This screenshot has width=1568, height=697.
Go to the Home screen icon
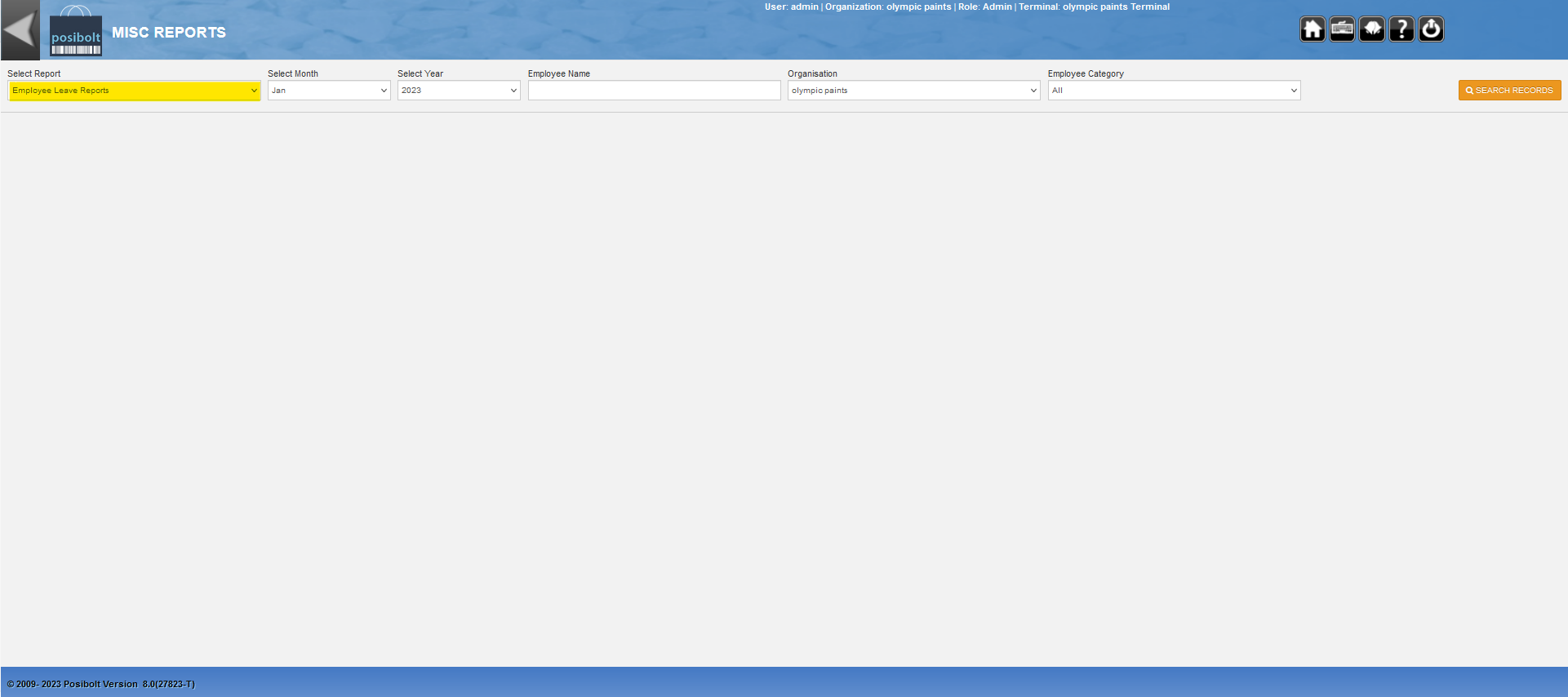(x=1313, y=29)
